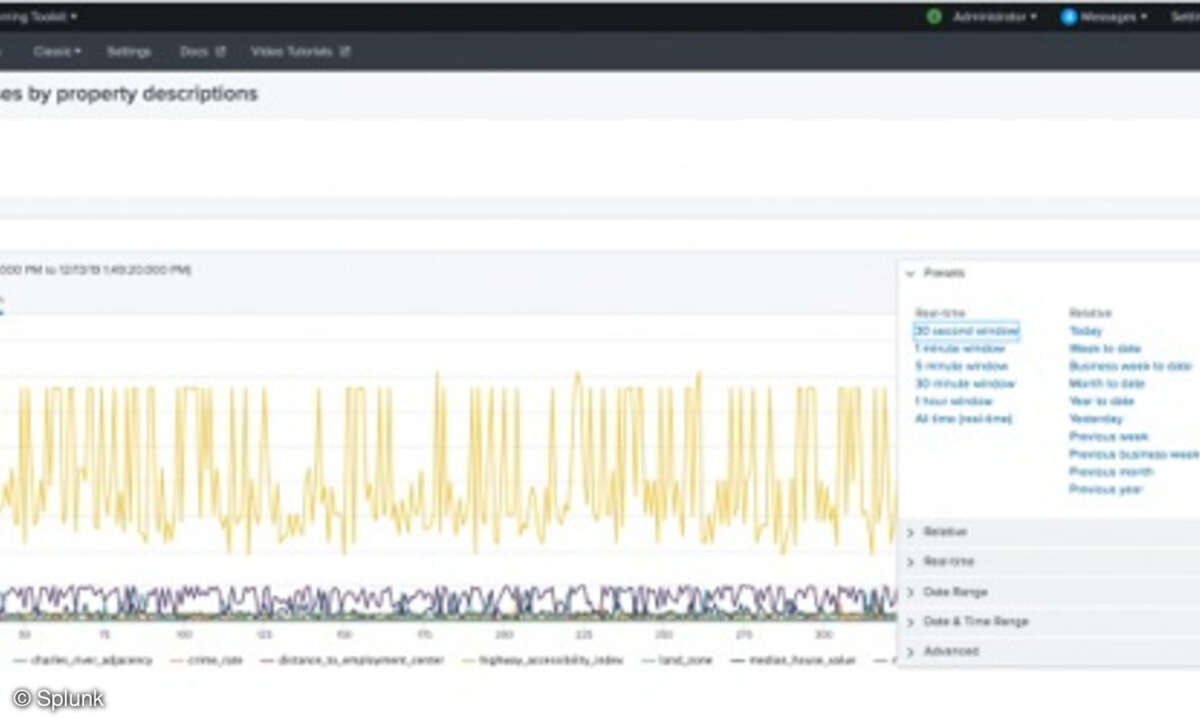
Task: Open Video Tutorials in the navigation bar
Action: (292, 51)
